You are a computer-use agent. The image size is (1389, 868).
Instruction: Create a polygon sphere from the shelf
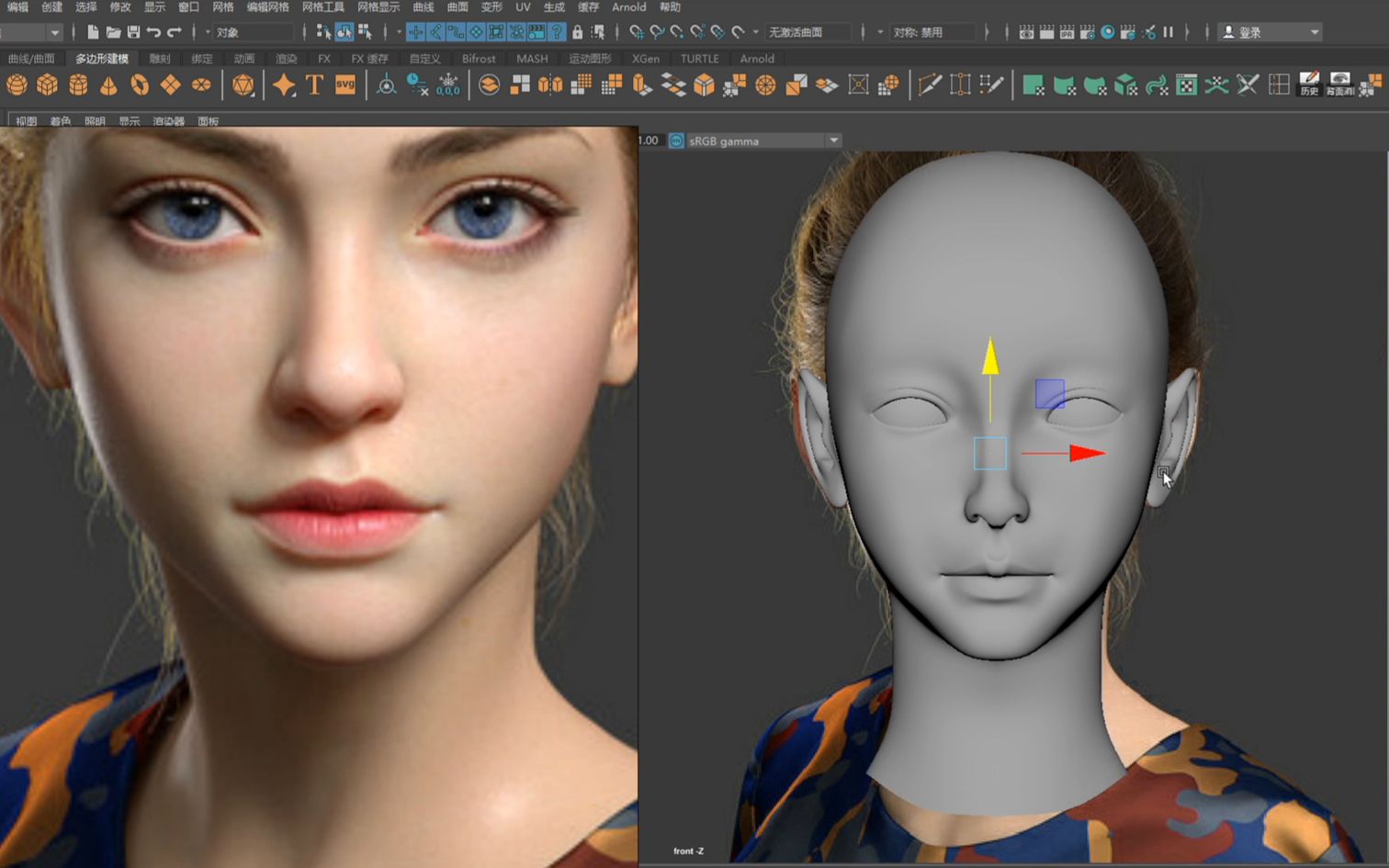[17, 85]
